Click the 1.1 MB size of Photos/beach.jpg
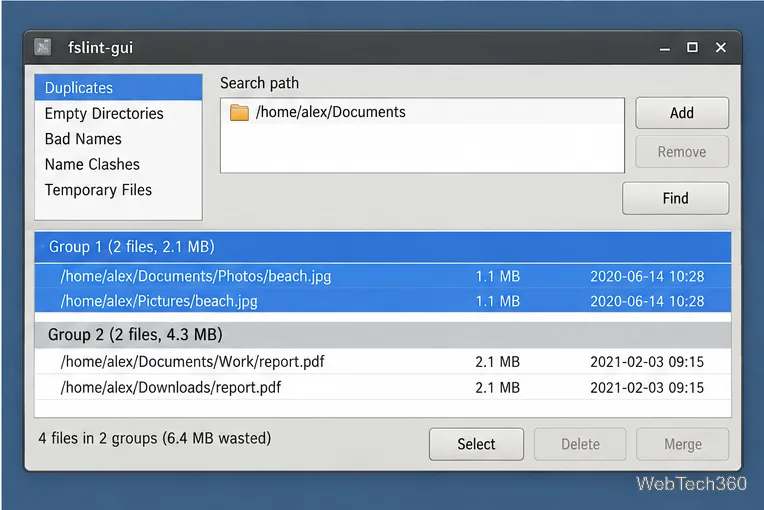Image resolution: width=764 pixels, height=510 pixels. tap(497, 277)
